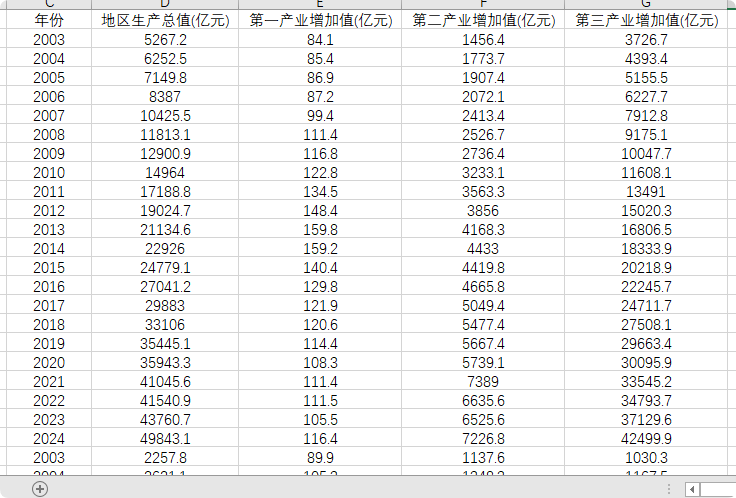The height and width of the screenshot is (498, 736).
Task: Select the year cell 2007
Action: (49, 115)
